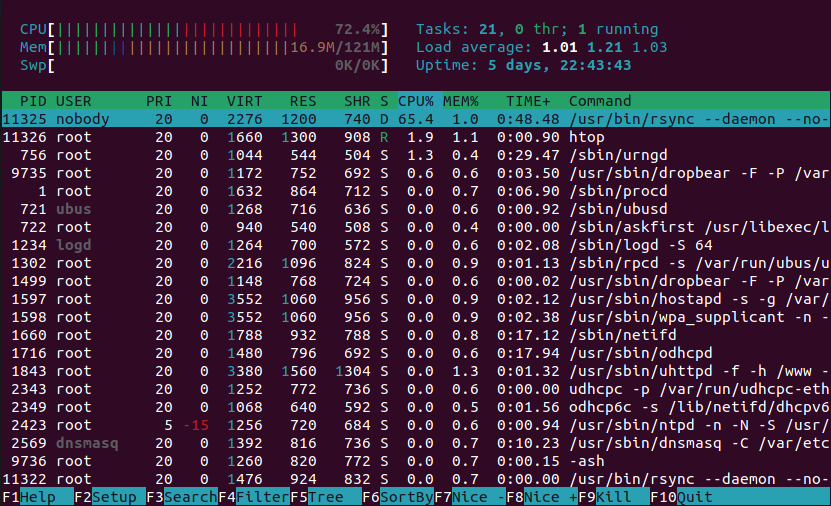831x506 pixels.
Task: Click the 16.9M/121M memory value
Action: pos(334,47)
